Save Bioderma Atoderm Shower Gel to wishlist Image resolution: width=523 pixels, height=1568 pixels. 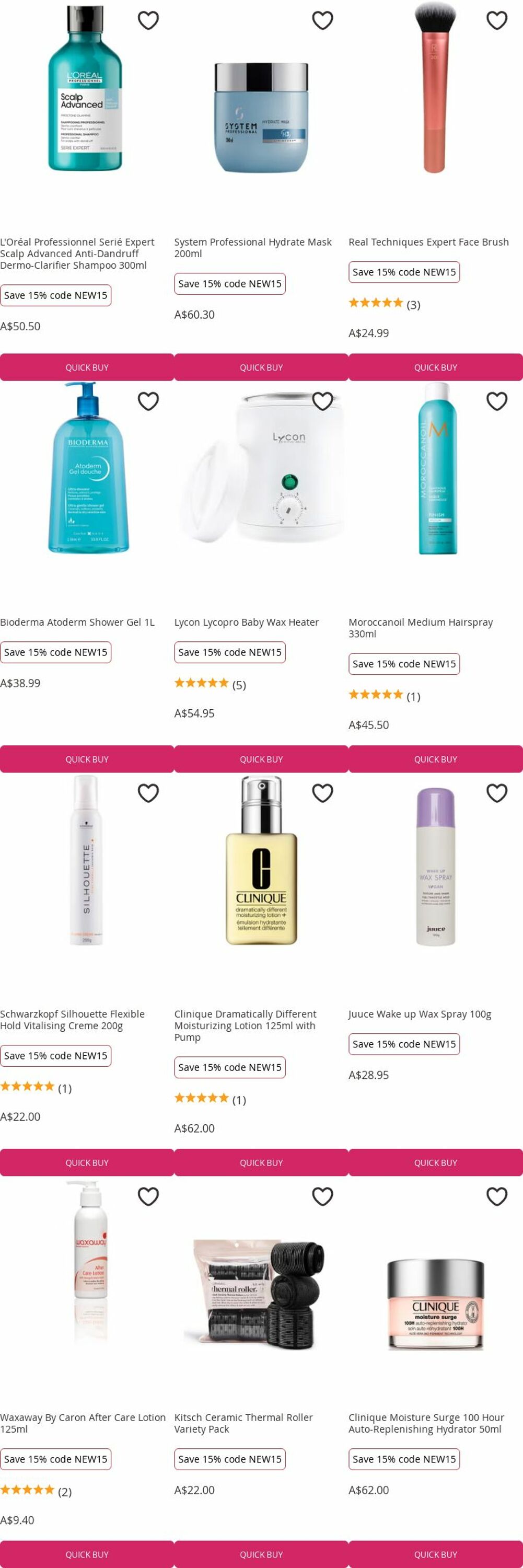[x=148, y=401]
